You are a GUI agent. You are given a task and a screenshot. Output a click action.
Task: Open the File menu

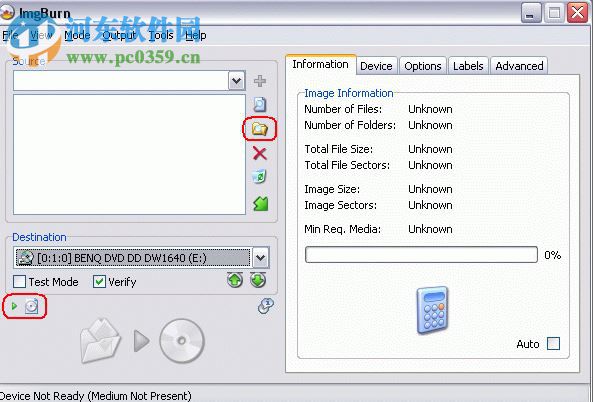pos(10,35)
